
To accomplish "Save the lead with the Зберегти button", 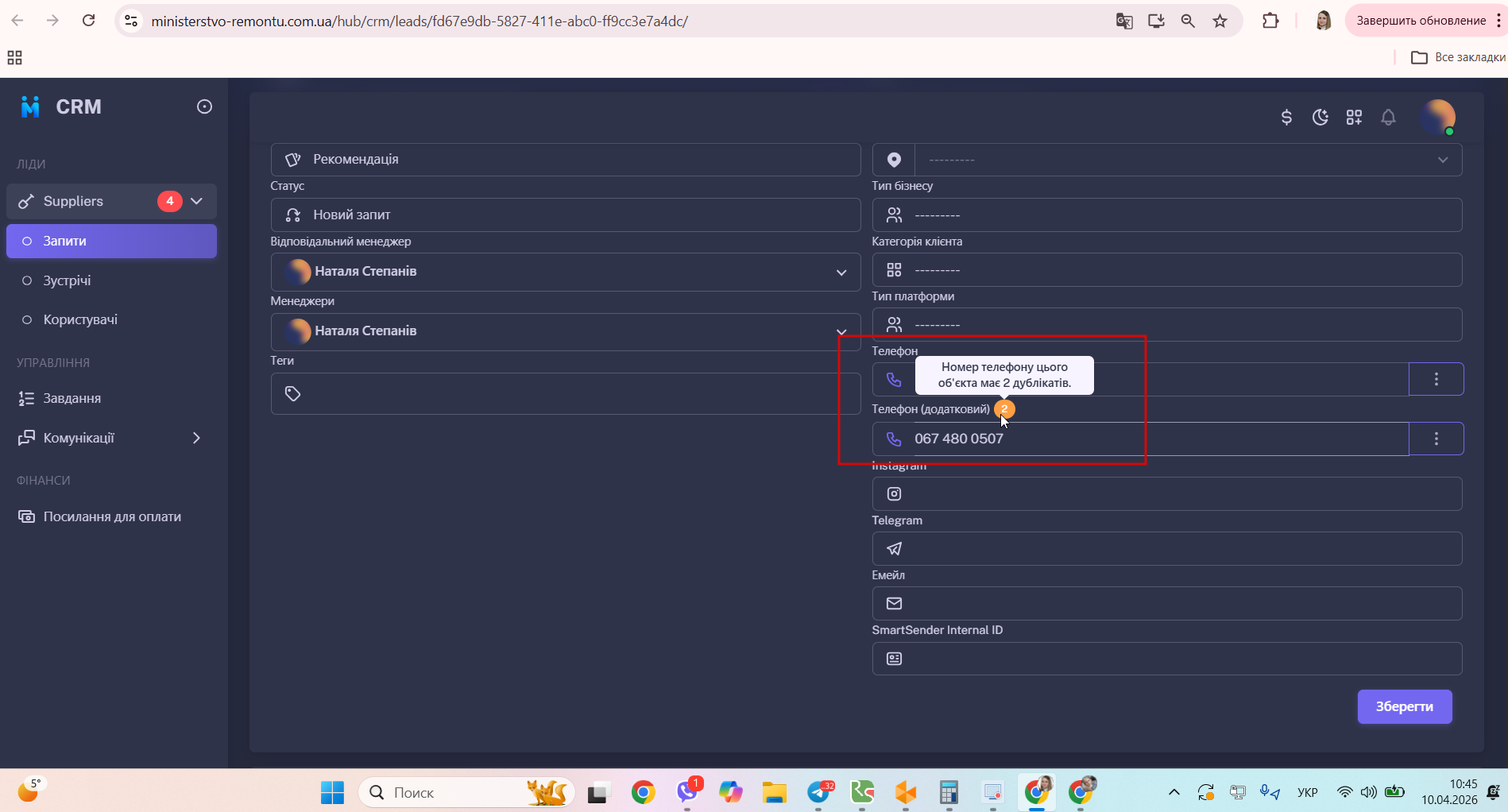I will pyautogui.click(x=1405, y=706).
